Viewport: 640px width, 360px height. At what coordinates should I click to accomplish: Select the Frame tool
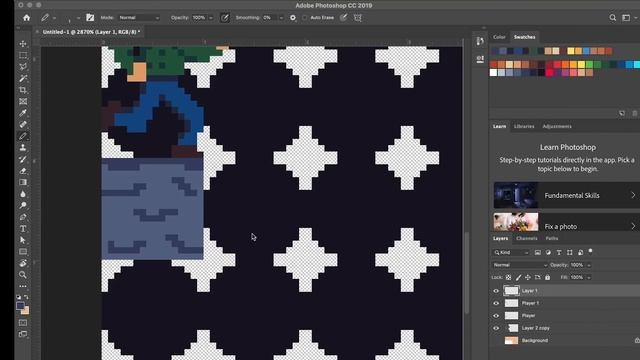(x=23, y=101)
